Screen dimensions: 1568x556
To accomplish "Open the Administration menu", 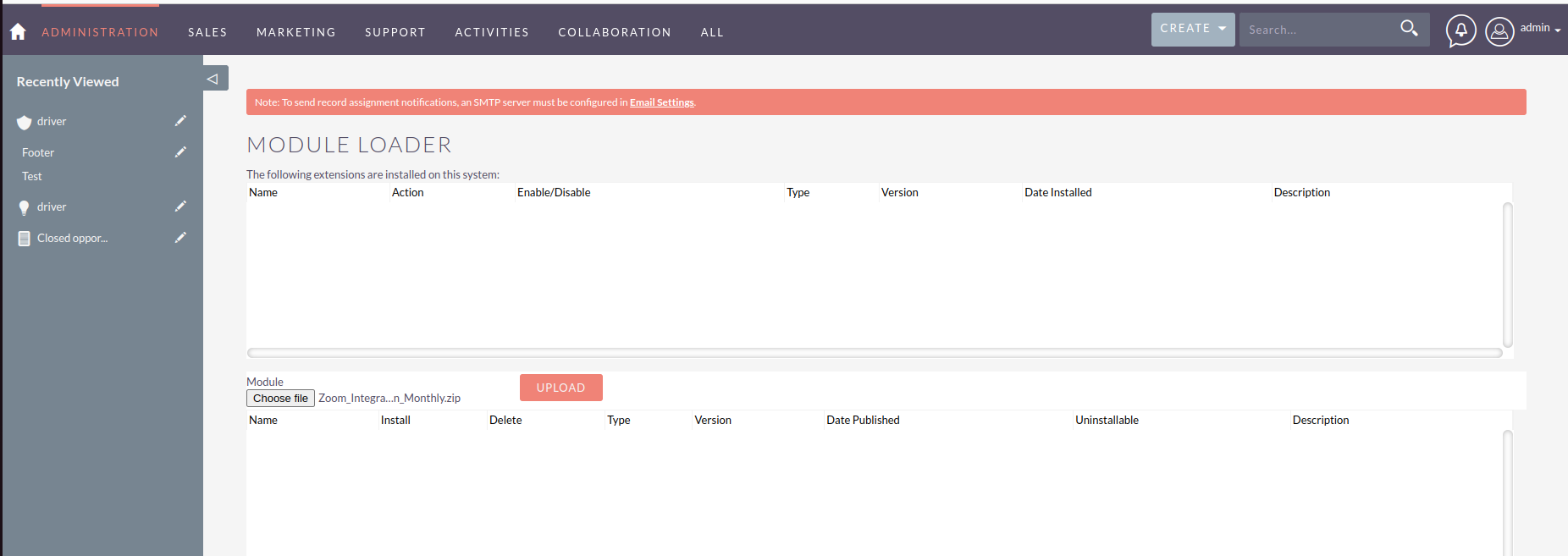I will pyautogui.click(x=100, y=32).
